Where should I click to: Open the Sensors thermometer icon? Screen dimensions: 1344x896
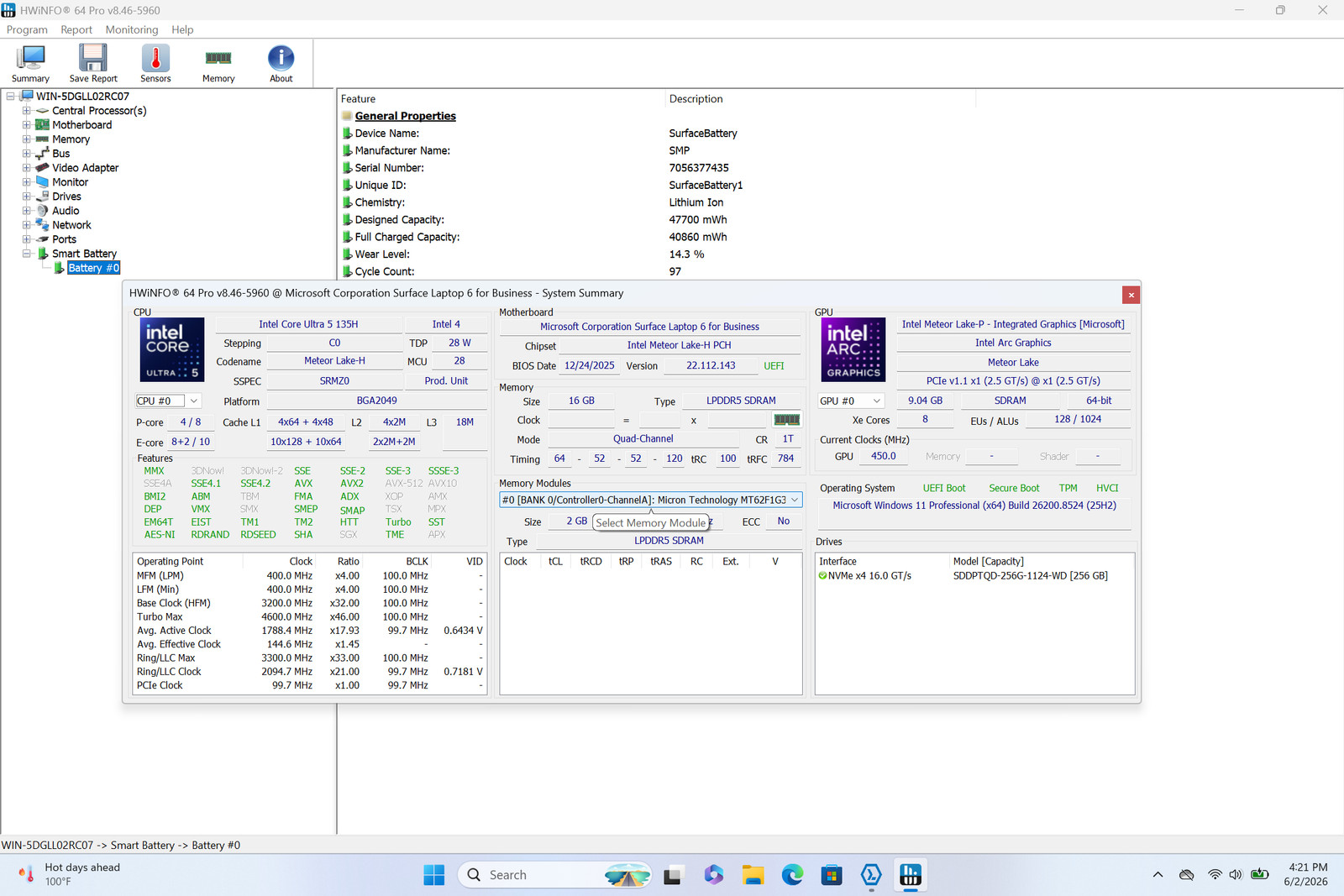click(x=155, y=63)
